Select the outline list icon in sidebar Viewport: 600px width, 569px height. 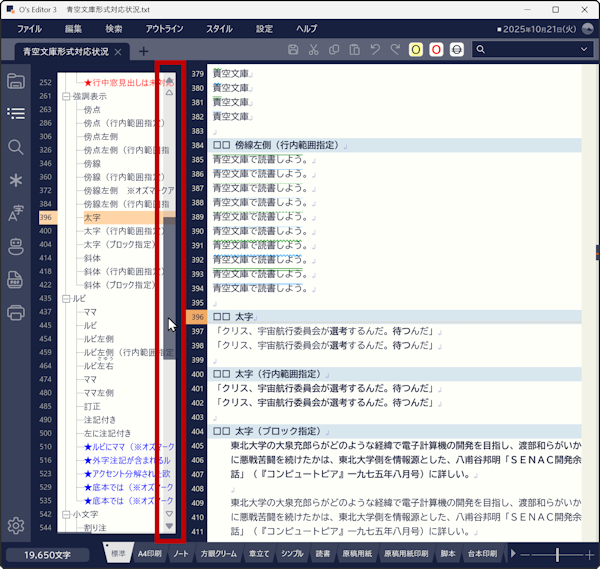point(16,113)
